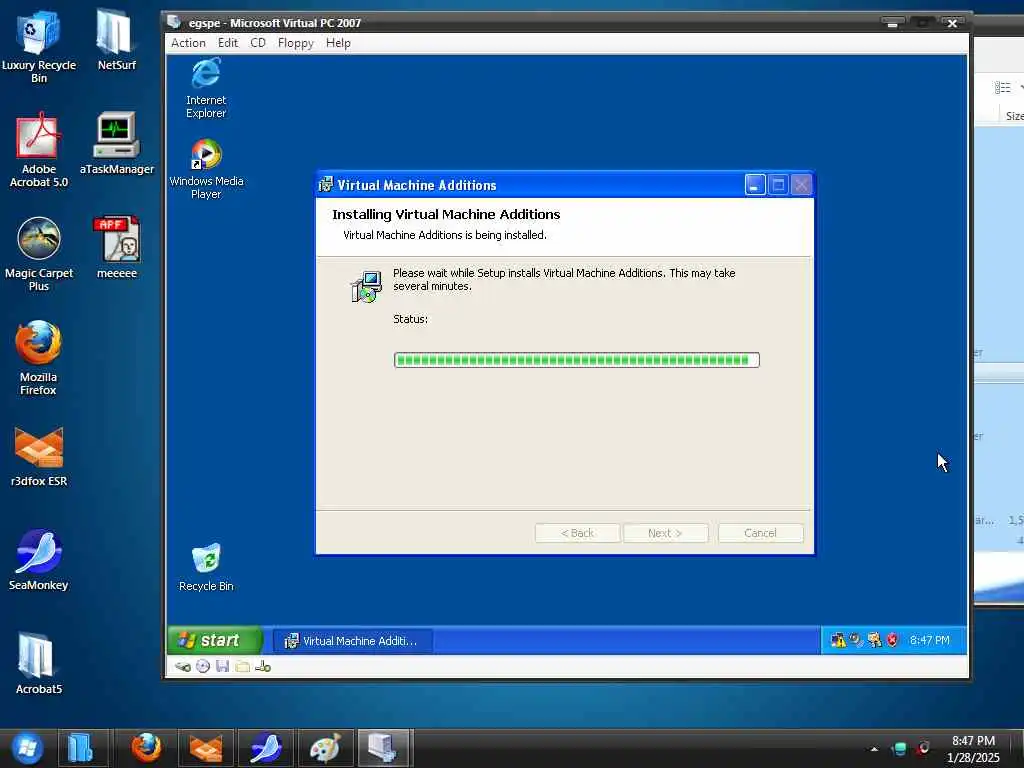The width and height of the screenshot is (1024, 768).
Task: Open the Action menu in Virtual PC
Action: [188, 43]
